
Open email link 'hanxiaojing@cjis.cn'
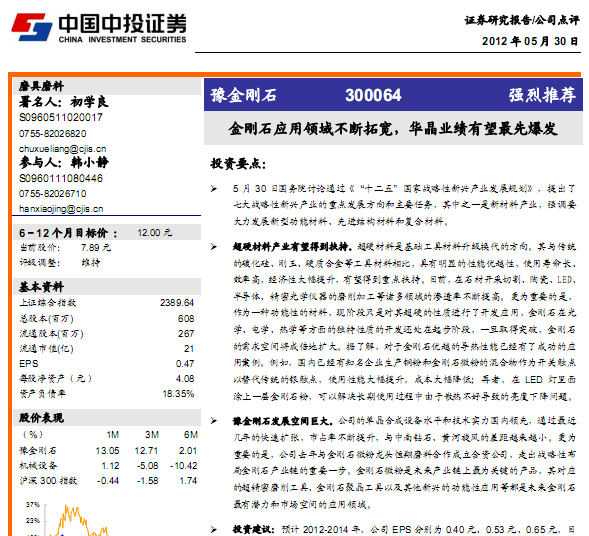(x=61, y=209)
